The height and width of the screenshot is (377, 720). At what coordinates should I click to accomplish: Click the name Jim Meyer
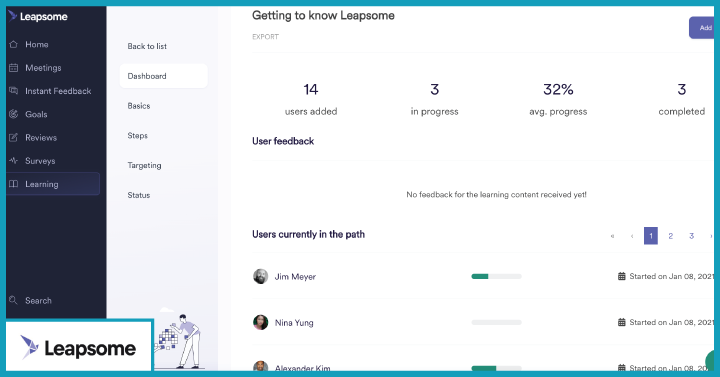295,277
